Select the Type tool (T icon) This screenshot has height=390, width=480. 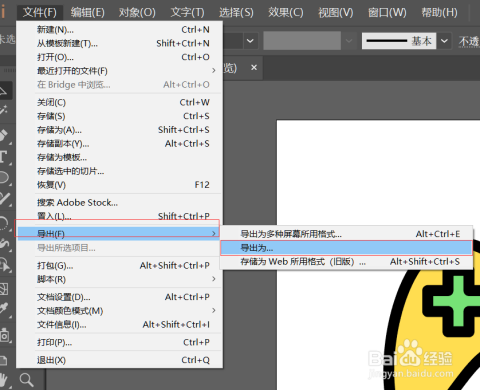(3, 156)
